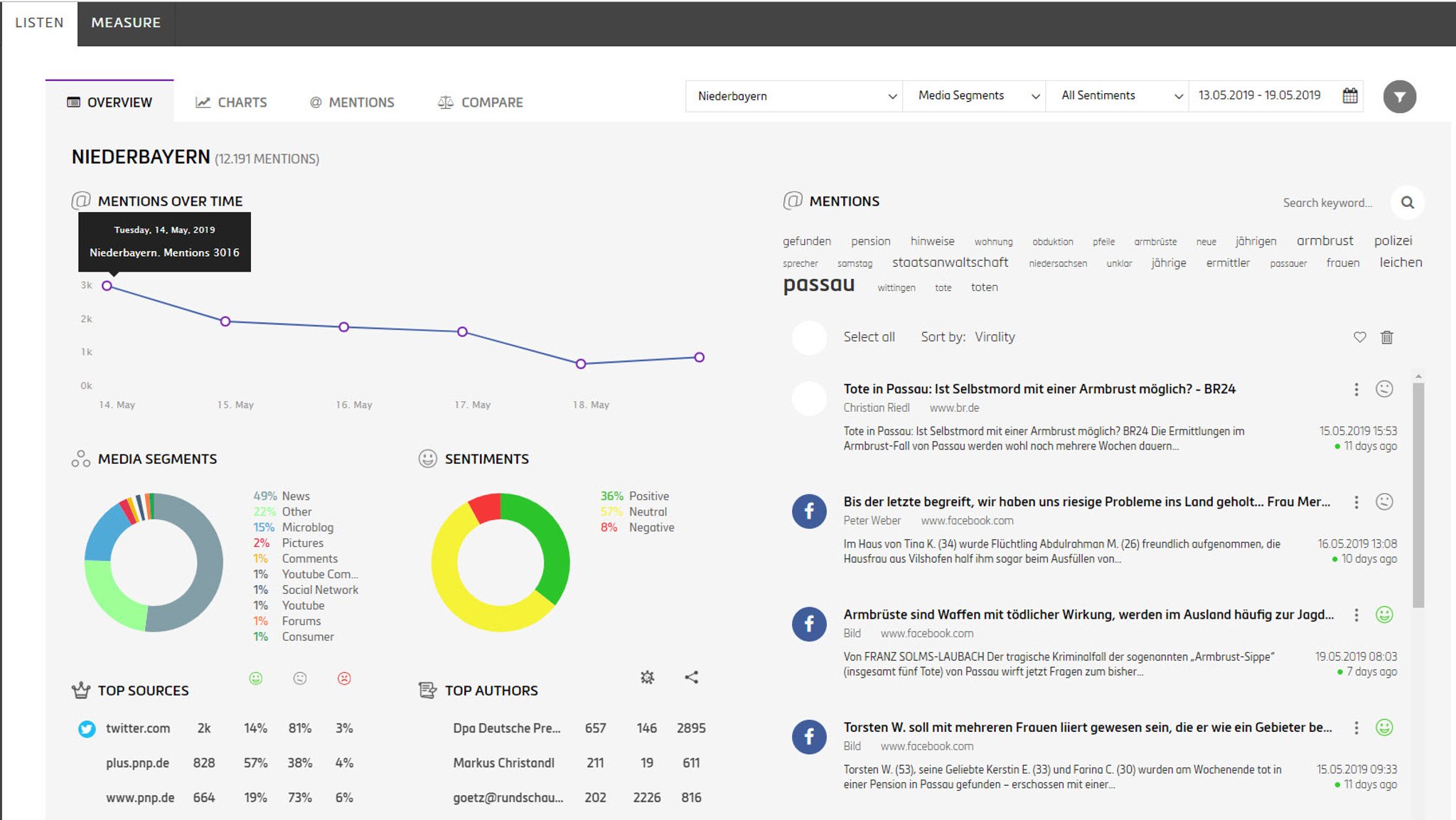Open the All Sentiments dropdown

point(1117,96)
